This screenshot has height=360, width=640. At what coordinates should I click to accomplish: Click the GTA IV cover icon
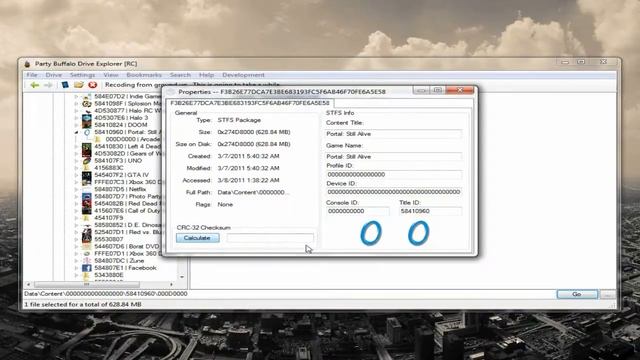87,175
